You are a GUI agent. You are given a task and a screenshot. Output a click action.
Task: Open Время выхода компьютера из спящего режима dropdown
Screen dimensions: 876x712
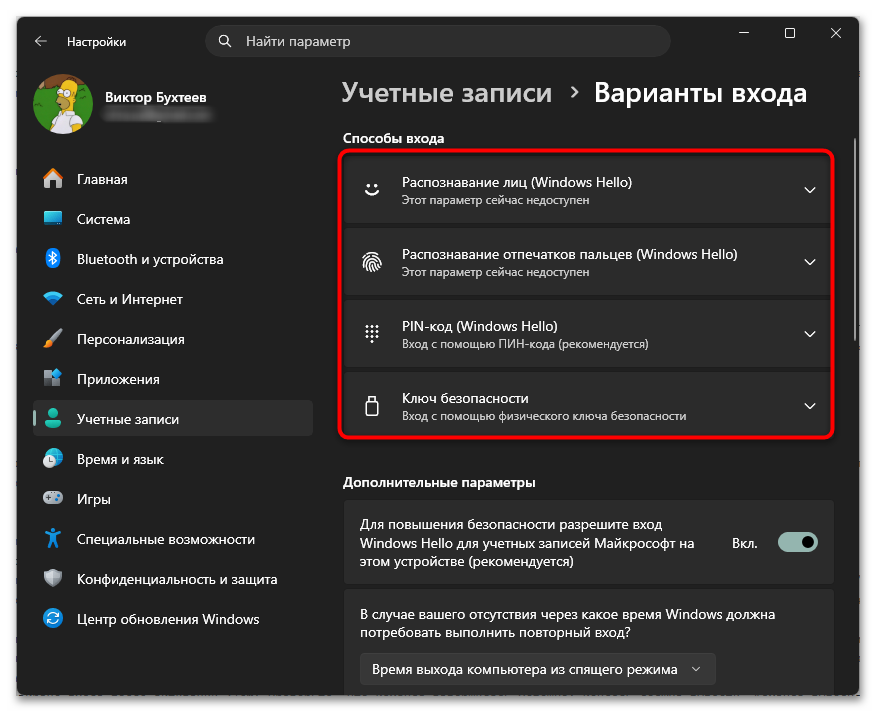coord(537,669)
